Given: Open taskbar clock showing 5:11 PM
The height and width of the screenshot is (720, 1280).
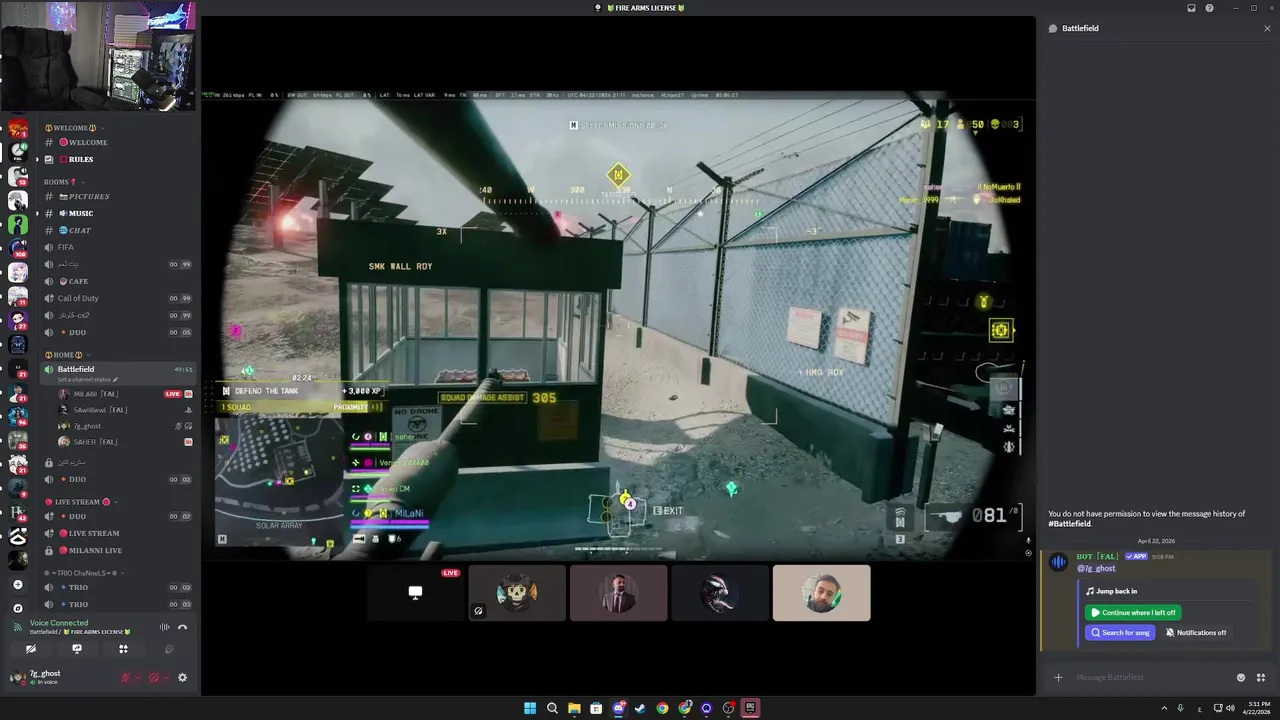Looking at the screenshot, I should (1258, 708).
